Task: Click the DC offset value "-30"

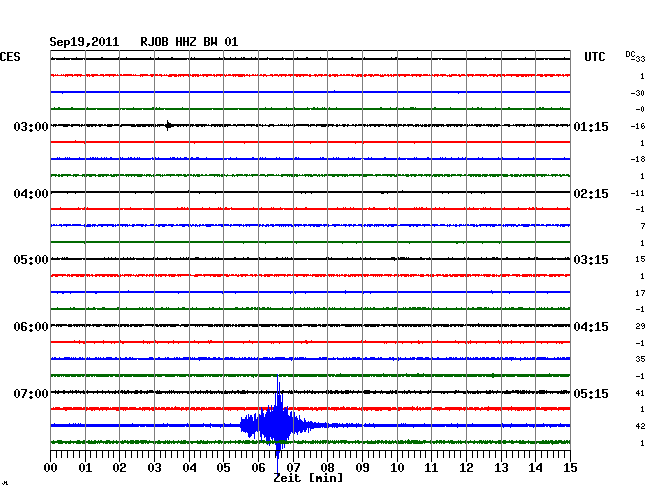Action: (x=638, y=93)
